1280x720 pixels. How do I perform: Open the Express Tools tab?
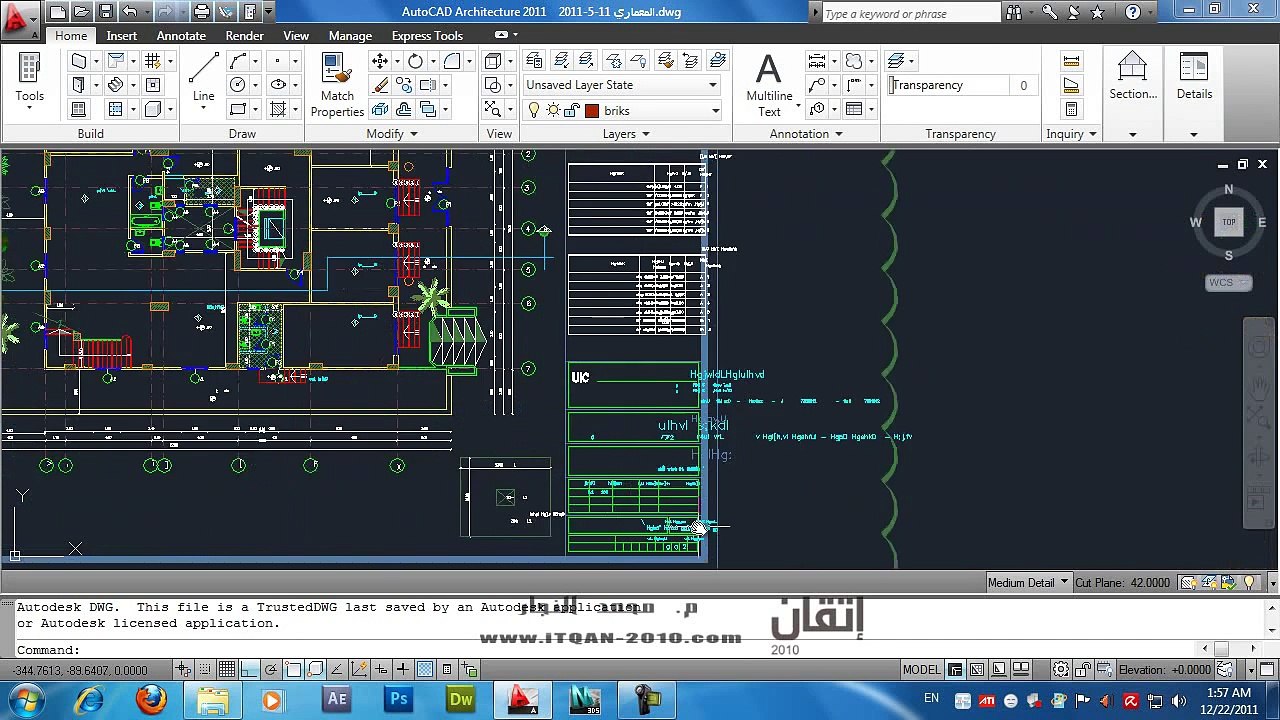coord(427,35)
